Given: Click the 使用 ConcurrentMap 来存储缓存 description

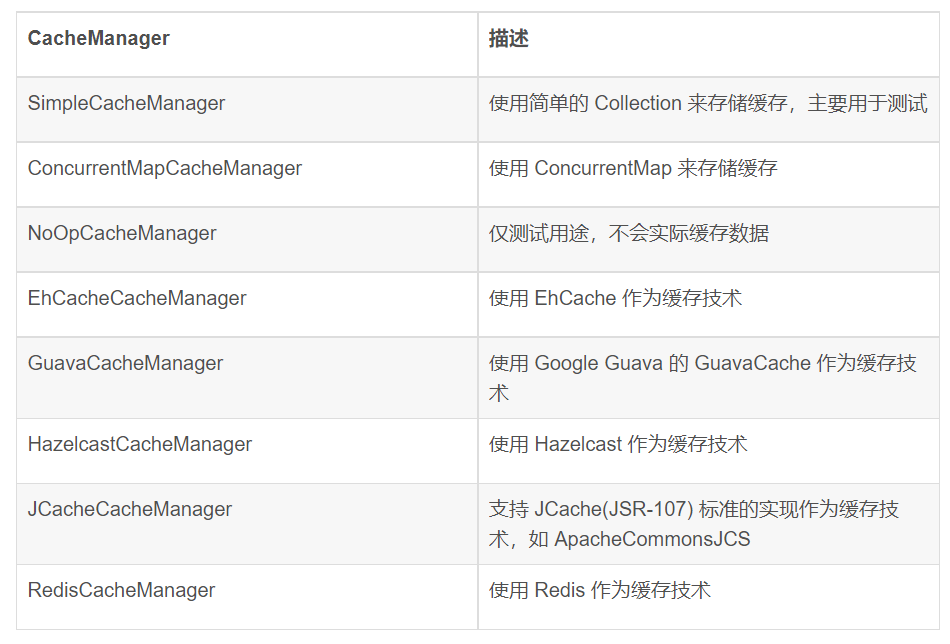Looking at the screenshot, I should pyautogui.click(x=632, y=168).
